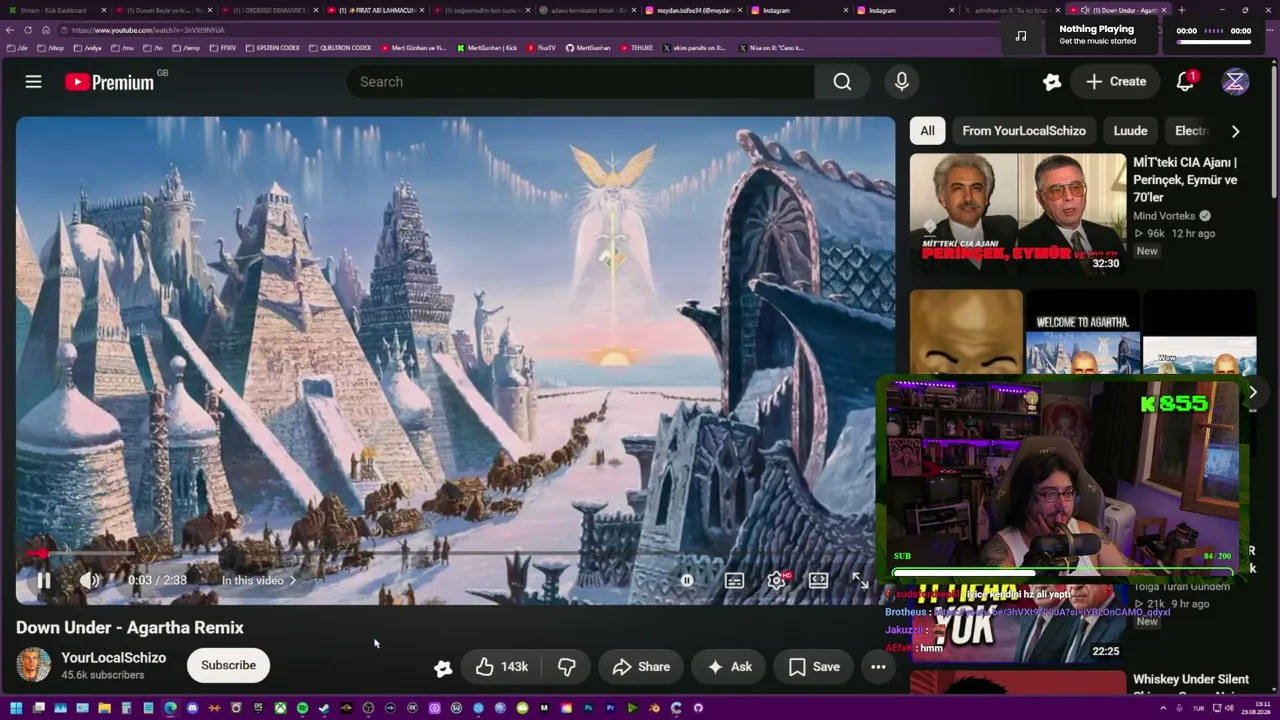Pause the video playback
1280x720 pixels.
(44, 580)
